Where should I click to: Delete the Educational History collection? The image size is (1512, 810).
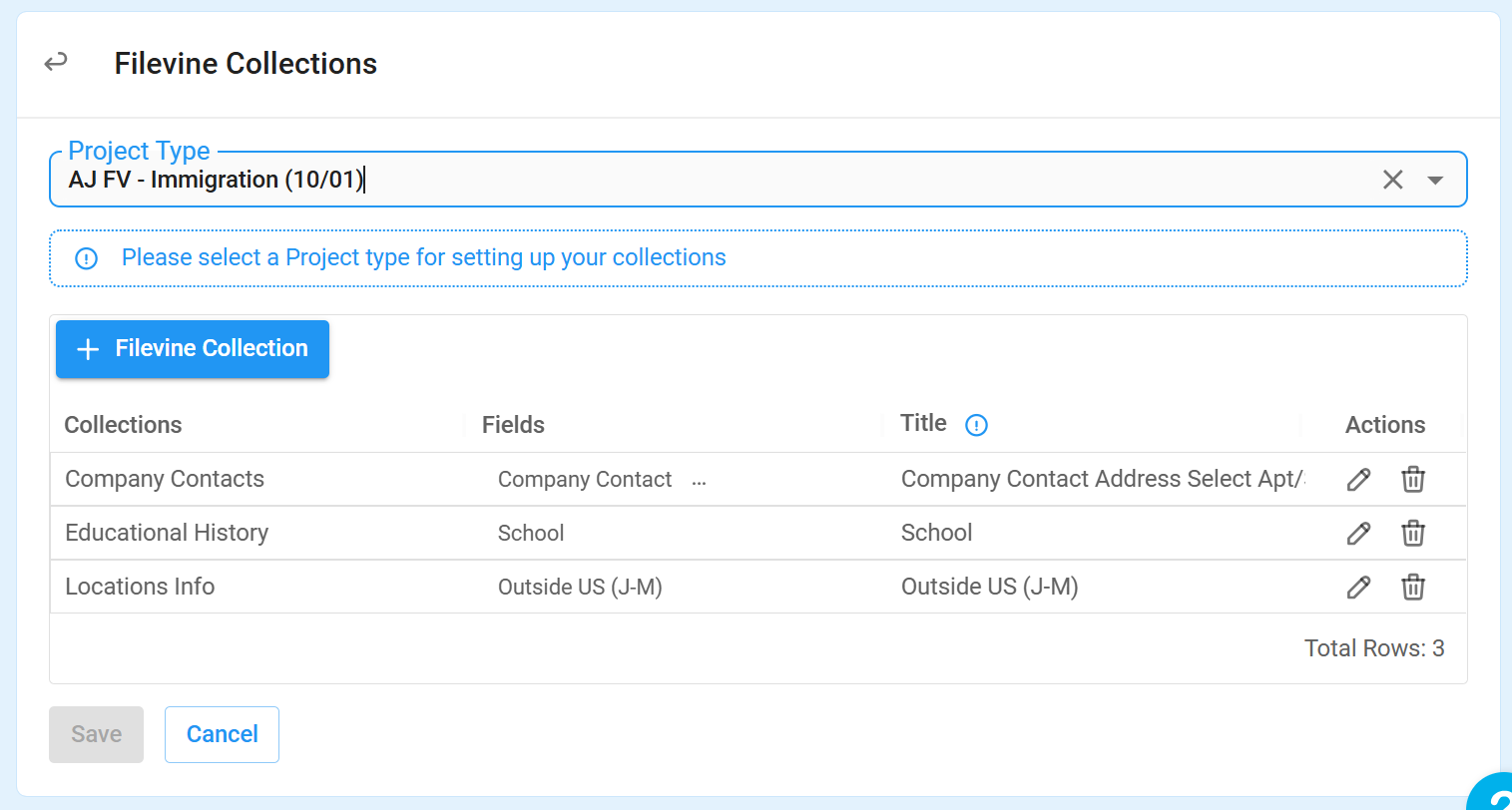[1413, 534]
